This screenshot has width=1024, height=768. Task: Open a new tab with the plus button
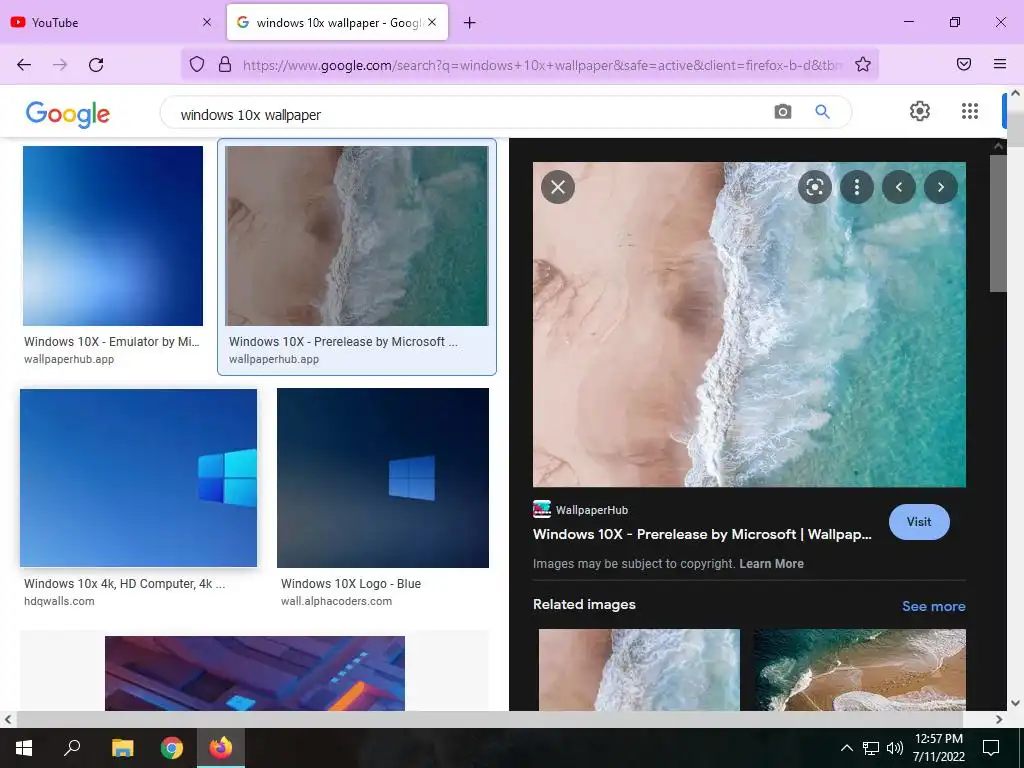(x=470, y=23)
